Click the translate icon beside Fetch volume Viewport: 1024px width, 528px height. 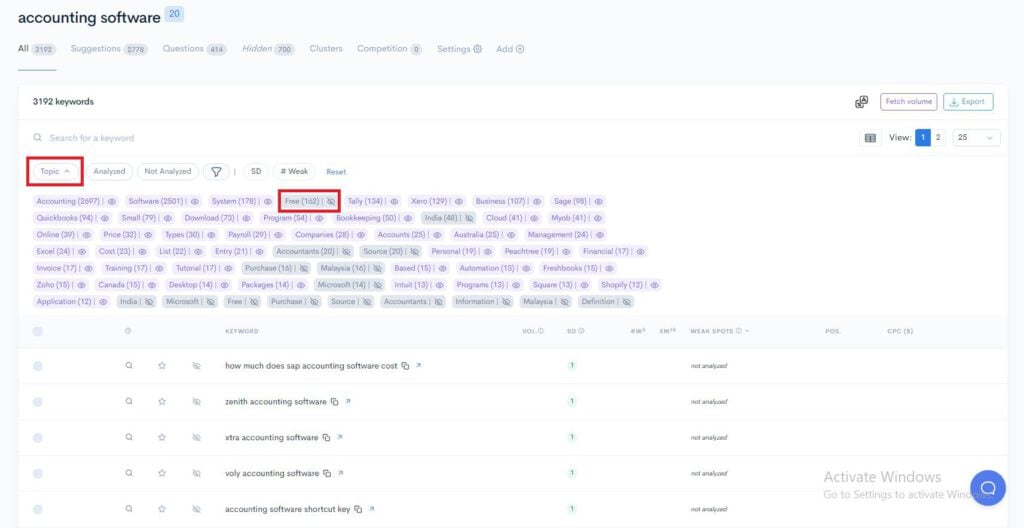tap(861, 102)
